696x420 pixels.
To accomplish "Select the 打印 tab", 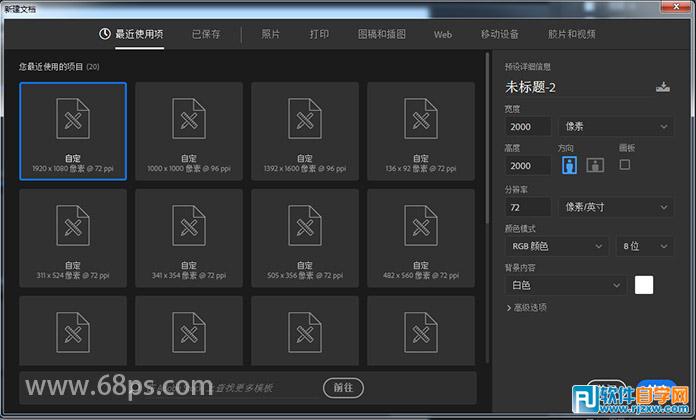I will [x=319, y=34].
